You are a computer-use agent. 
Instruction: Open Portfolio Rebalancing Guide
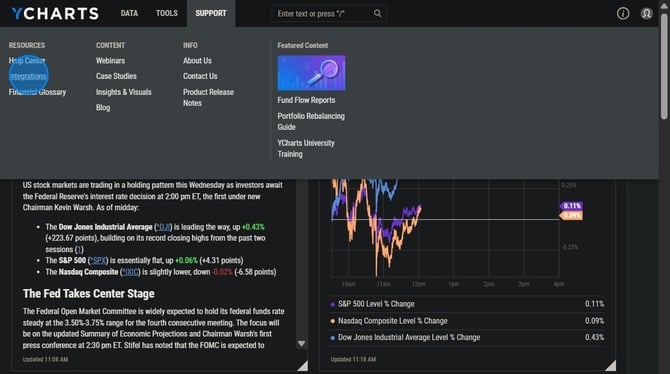tap(311, 121)
